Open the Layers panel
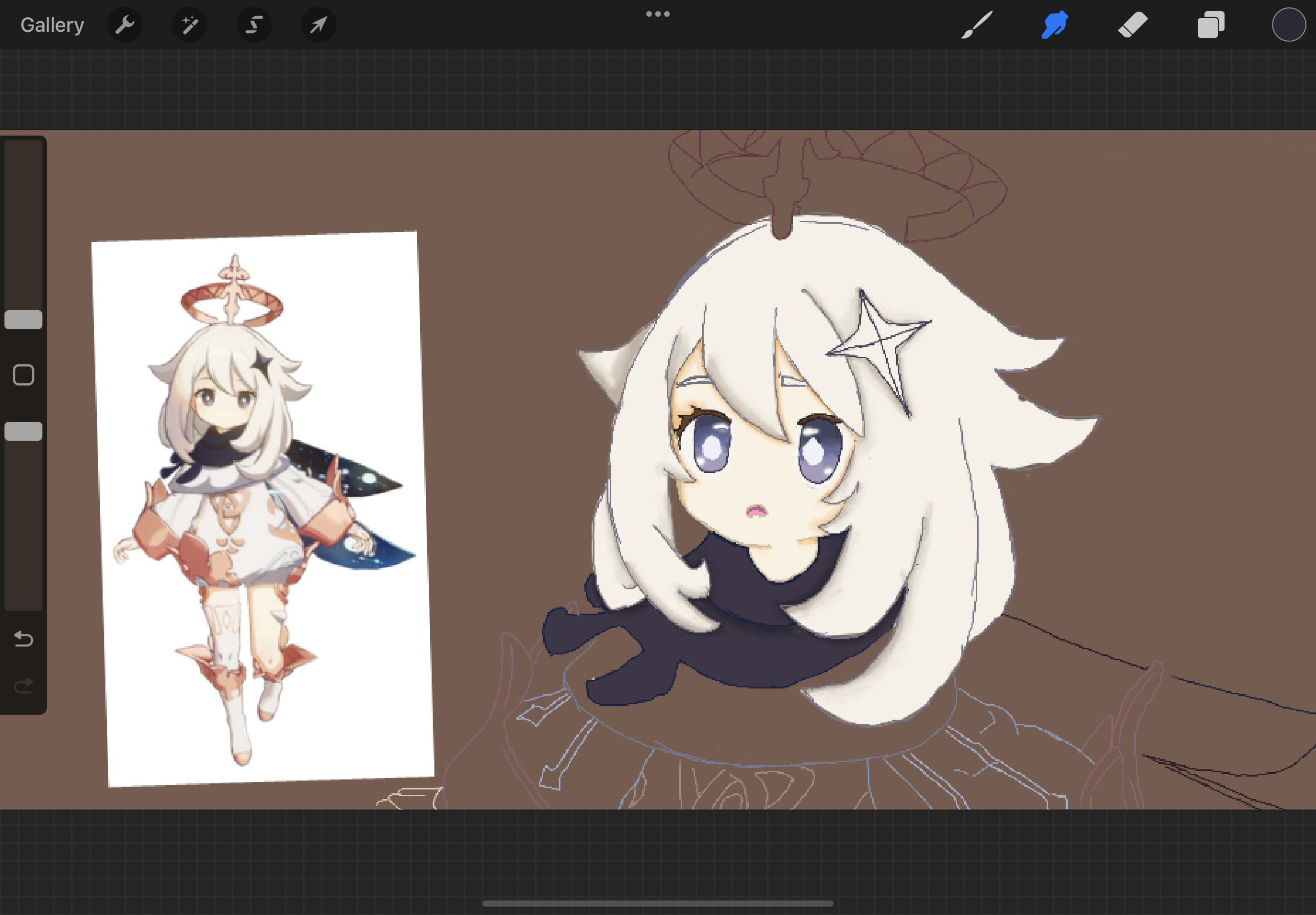Viewport: 1316px width, 915px height. pyautogui.click(x=1210, y=24)
